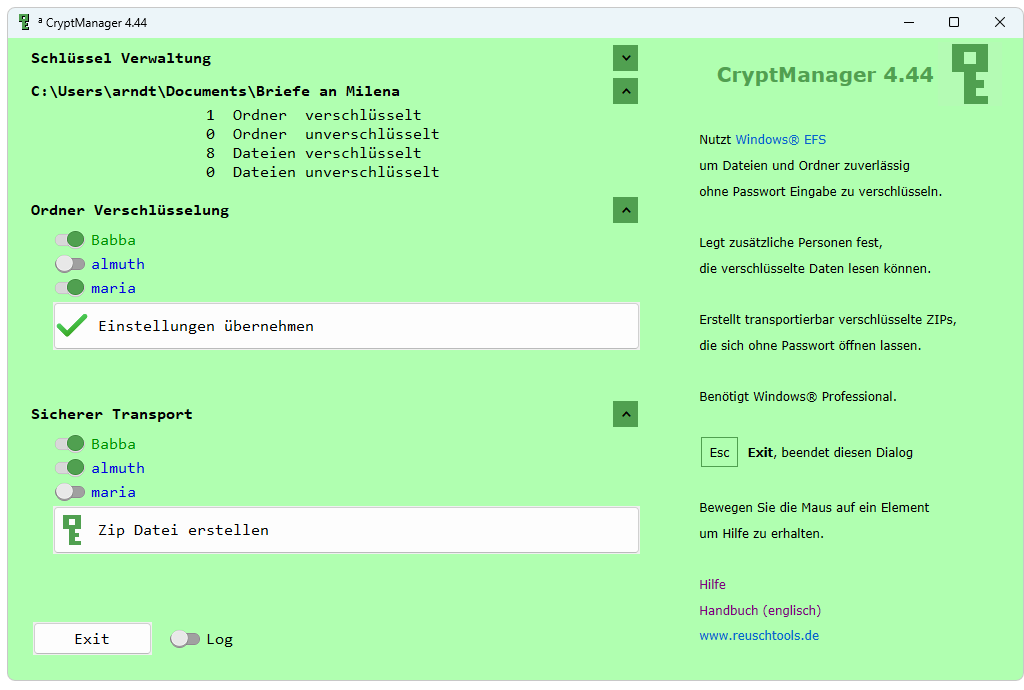Click the Esc key button
1024x690 pixels.
click(719, 452)
